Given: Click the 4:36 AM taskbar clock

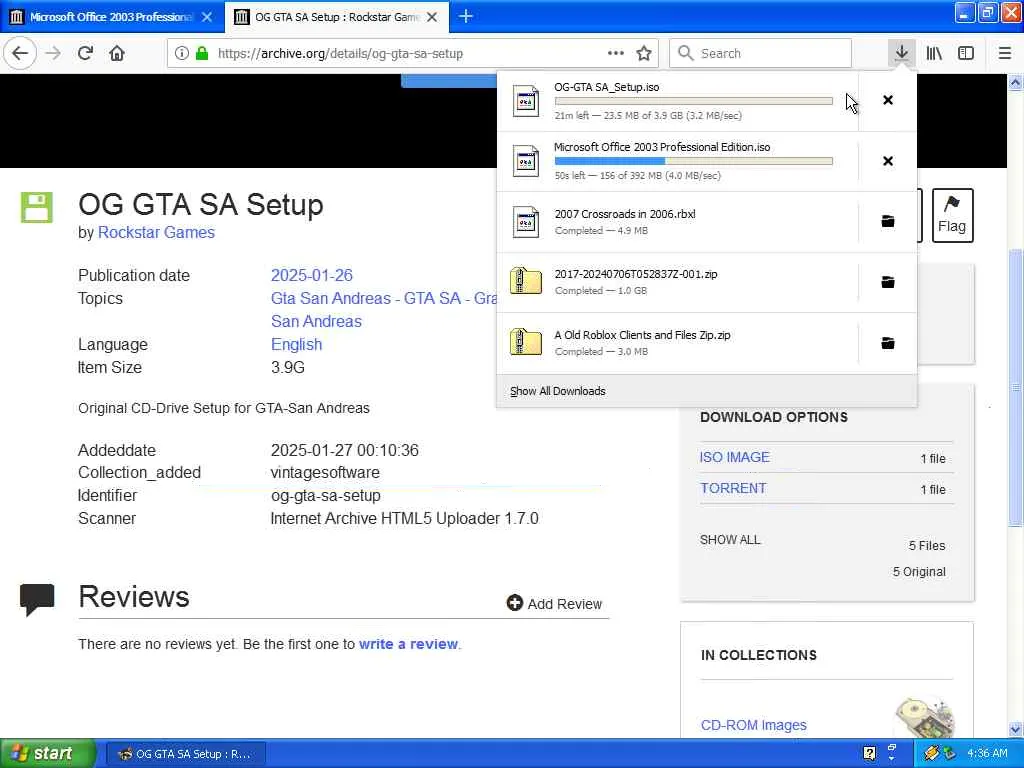Looking at the screenshot, I should pyautogui.click(x=987, y=753).
